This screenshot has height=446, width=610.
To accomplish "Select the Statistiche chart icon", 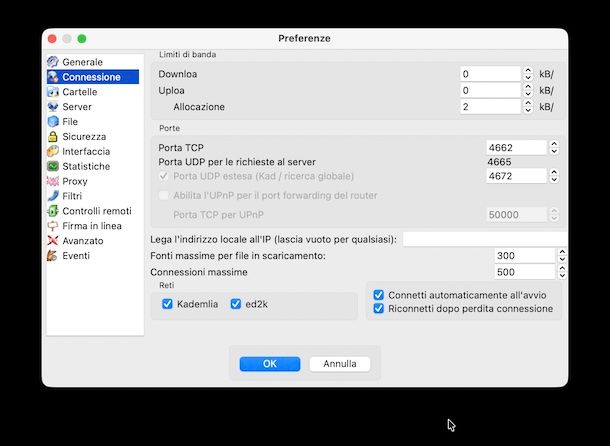I will coord(53,167).
